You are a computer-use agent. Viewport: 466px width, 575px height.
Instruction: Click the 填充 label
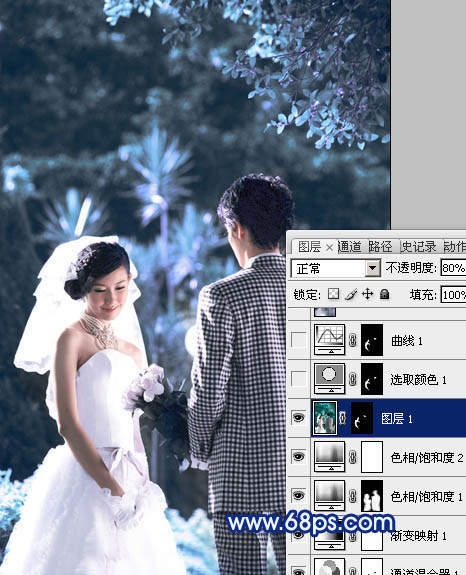(x=423, y=294)
